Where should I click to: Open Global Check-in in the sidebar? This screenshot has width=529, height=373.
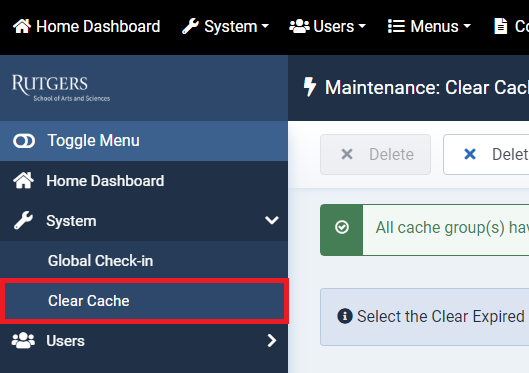[x=144, y=261]
